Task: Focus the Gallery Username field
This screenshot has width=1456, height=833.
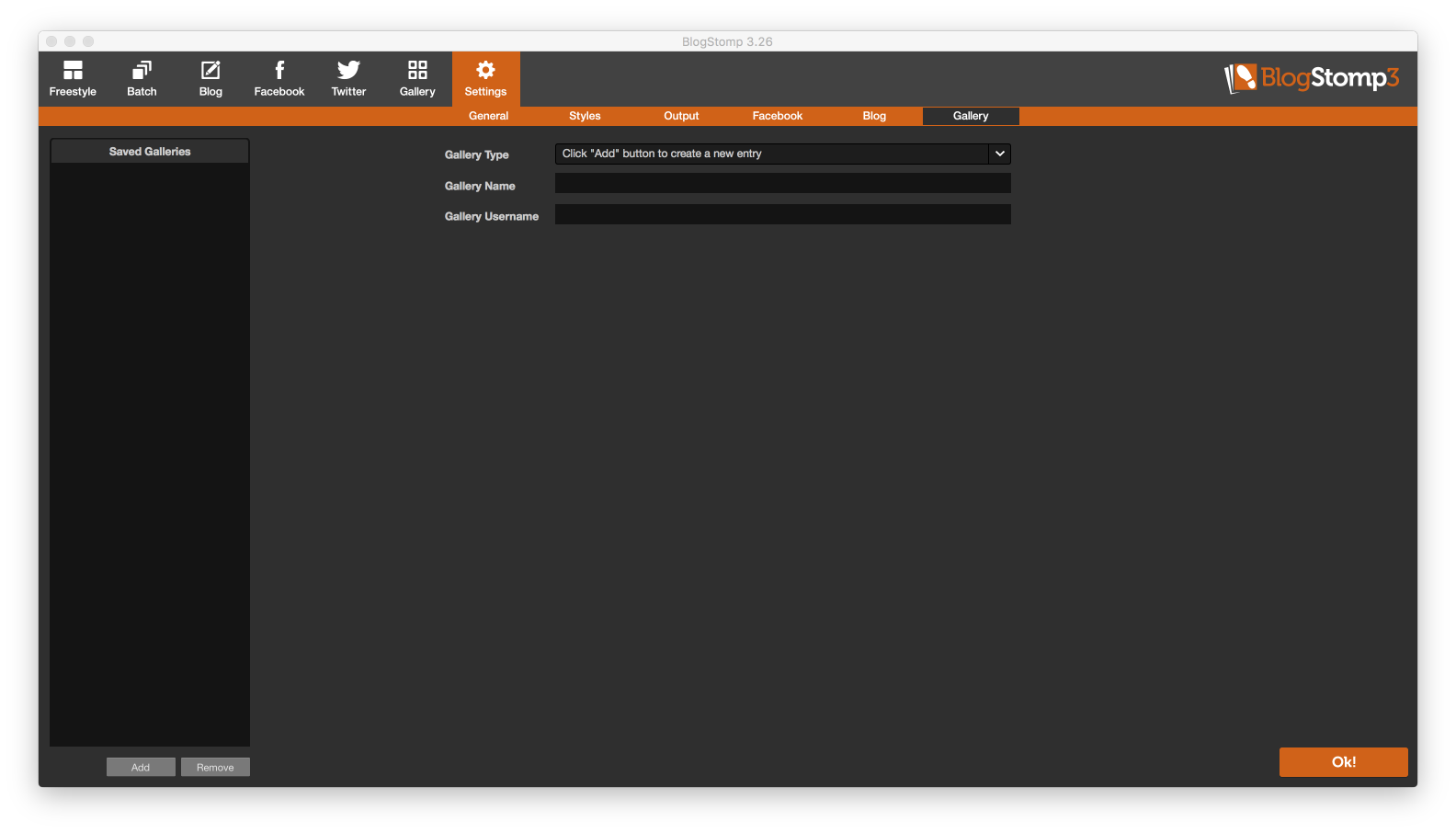Action: click(782, 214)
